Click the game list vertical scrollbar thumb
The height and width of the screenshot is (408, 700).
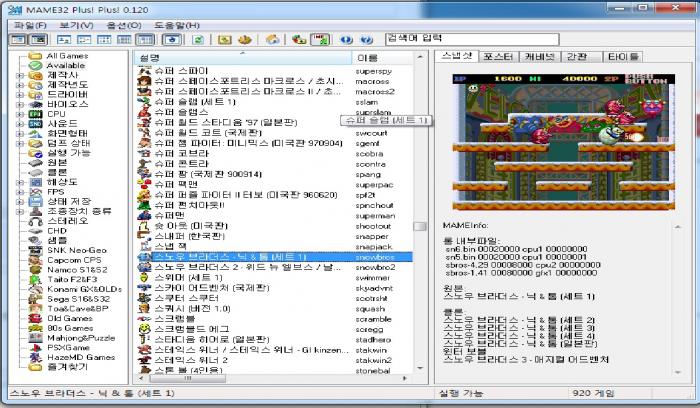pos(420,226)
